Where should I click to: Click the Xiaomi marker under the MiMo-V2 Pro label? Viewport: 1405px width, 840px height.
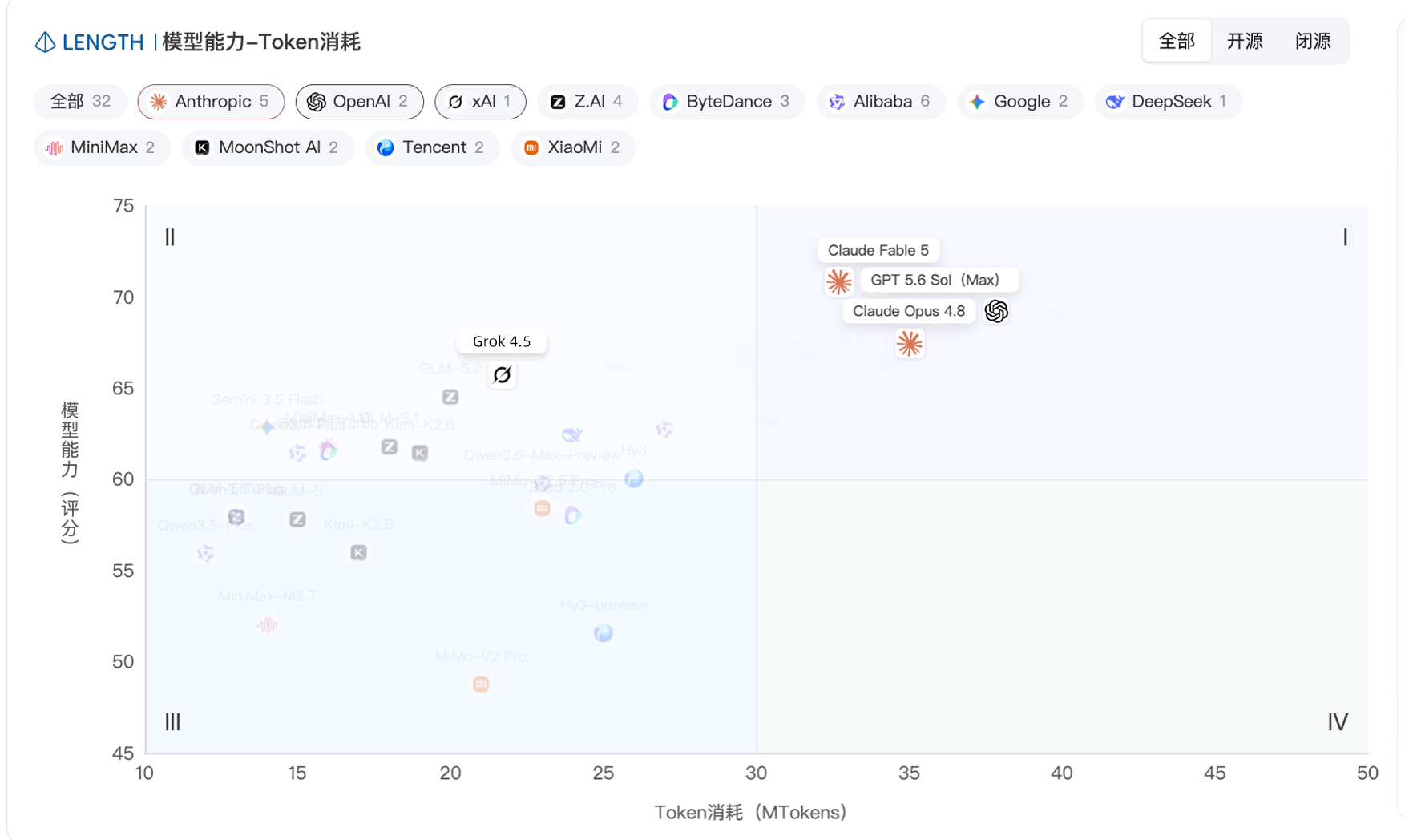[481, 684]
